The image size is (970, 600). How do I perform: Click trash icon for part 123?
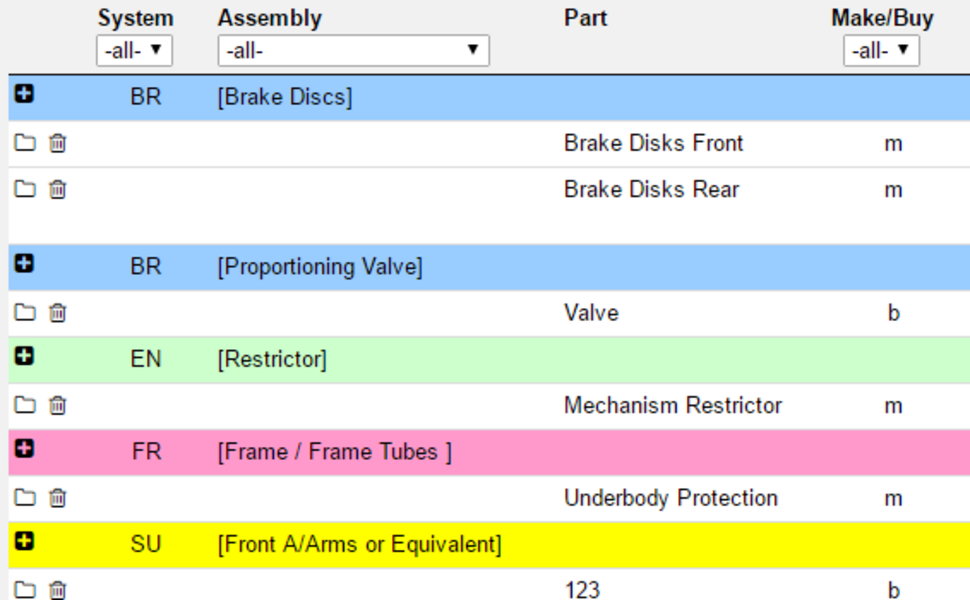[x=58, y=590]
